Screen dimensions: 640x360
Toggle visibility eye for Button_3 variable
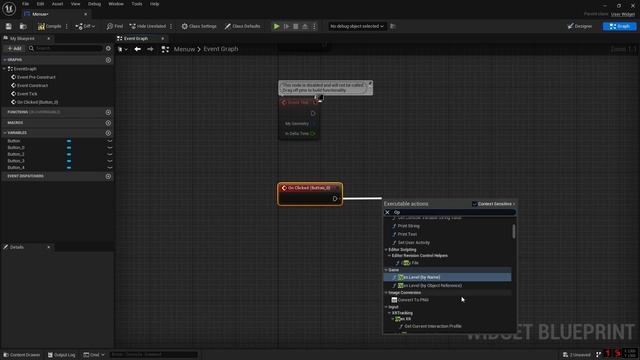(x=109, y=161)
